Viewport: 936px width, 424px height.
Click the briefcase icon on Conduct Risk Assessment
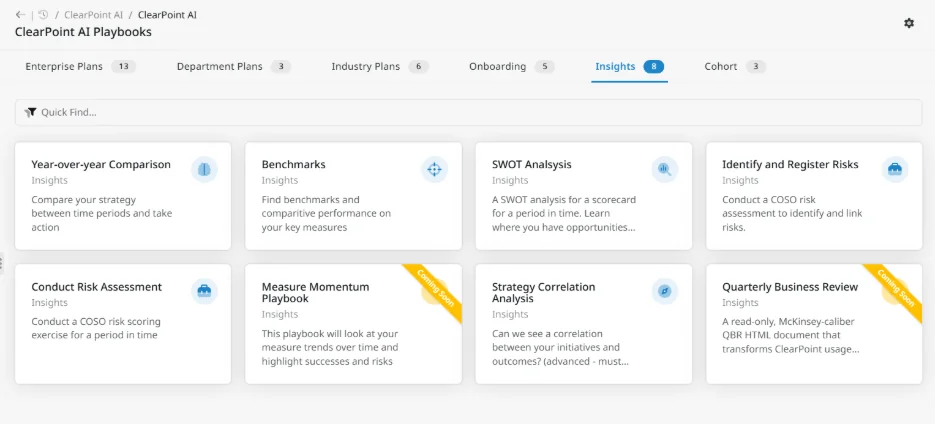(204, 291)
